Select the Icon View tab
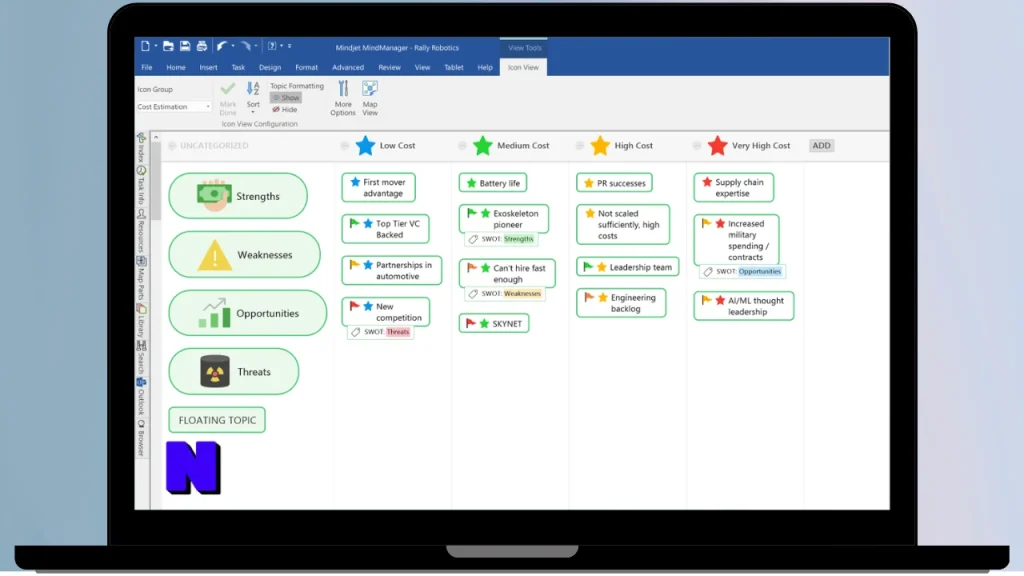 click(x=523, y=67)
